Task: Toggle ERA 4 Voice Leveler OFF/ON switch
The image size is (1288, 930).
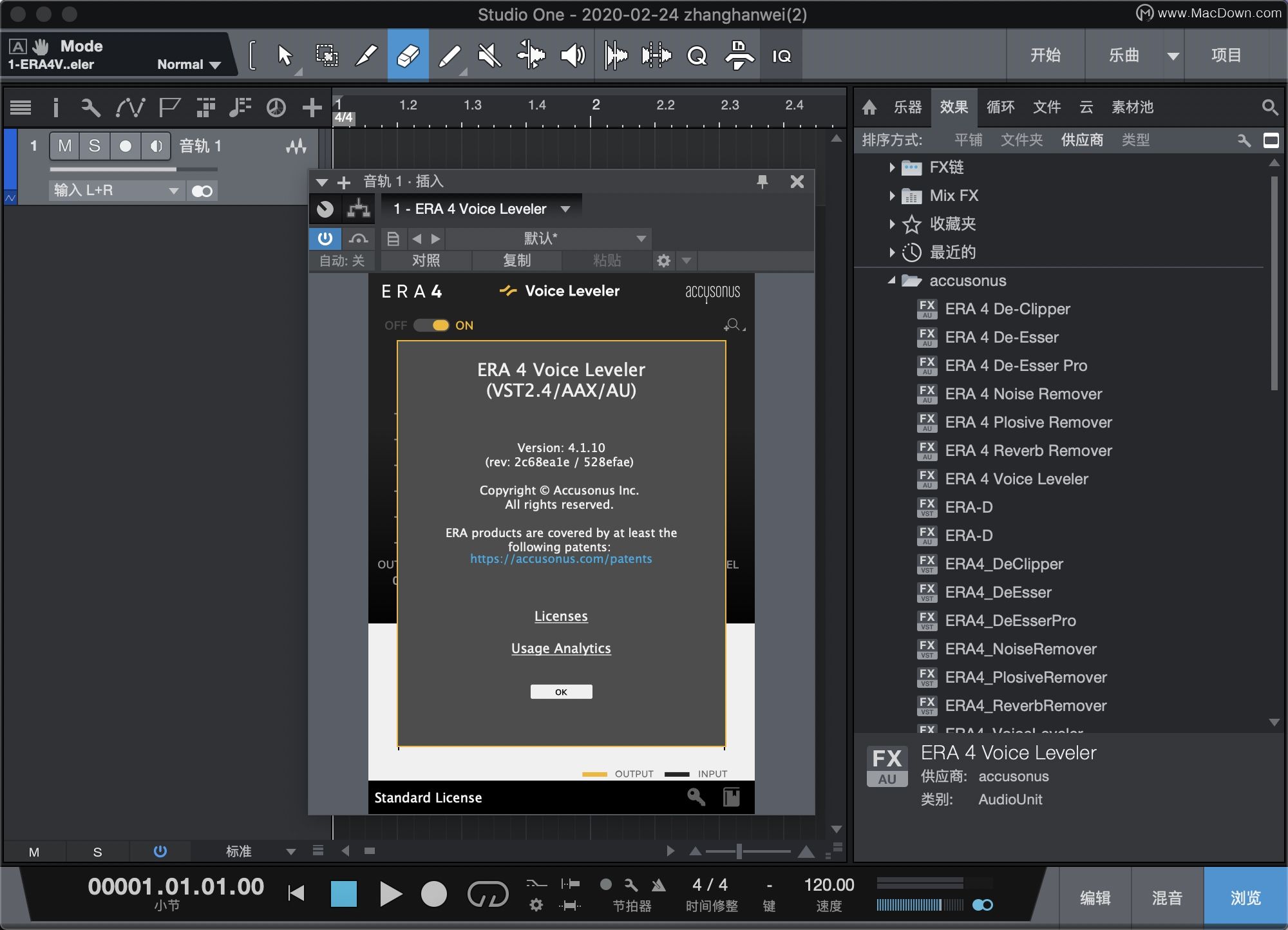Action: tap(432, 325)
